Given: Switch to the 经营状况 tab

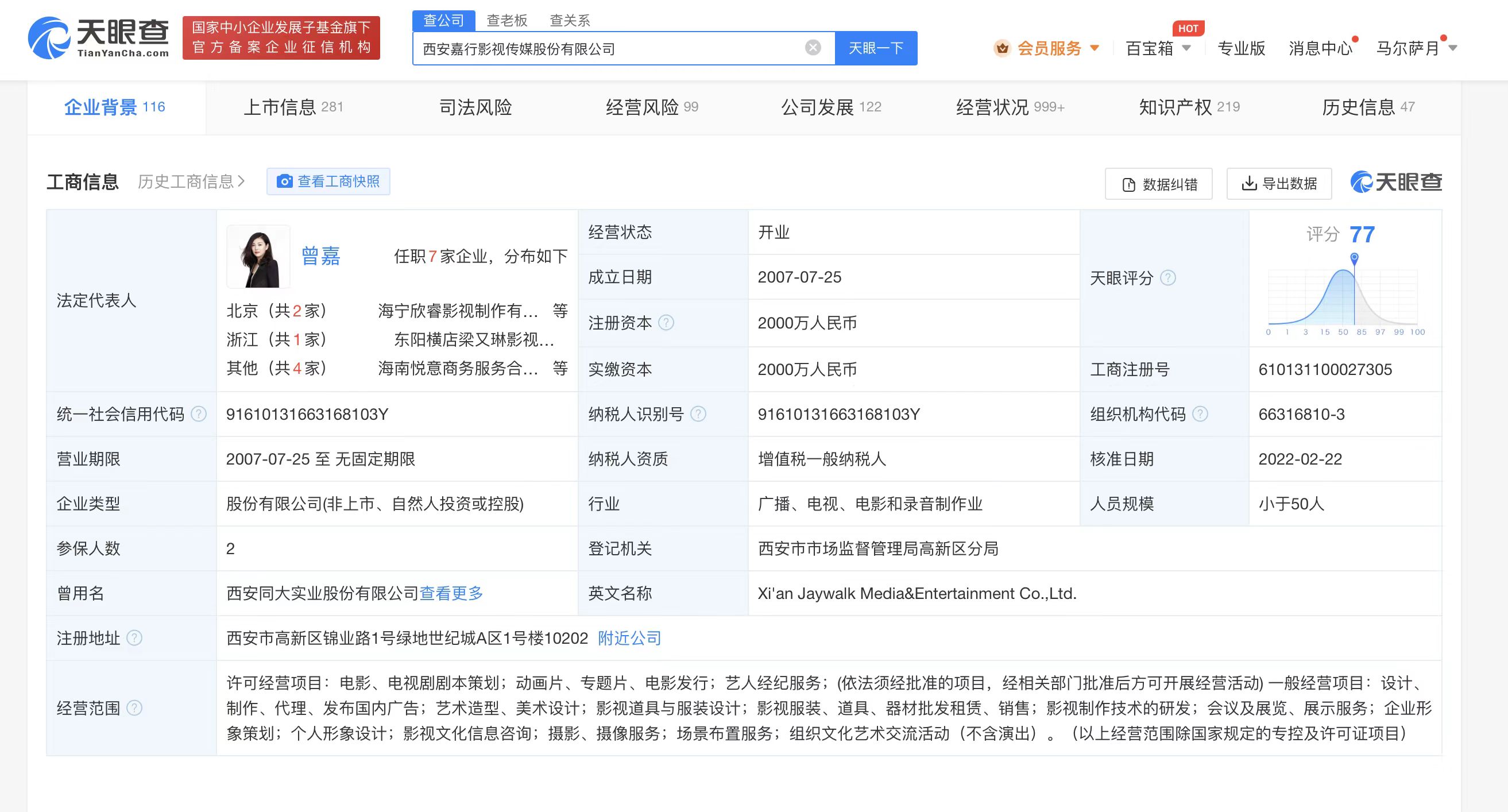Looking at the screenshot, I should (x=1011, y=107).
